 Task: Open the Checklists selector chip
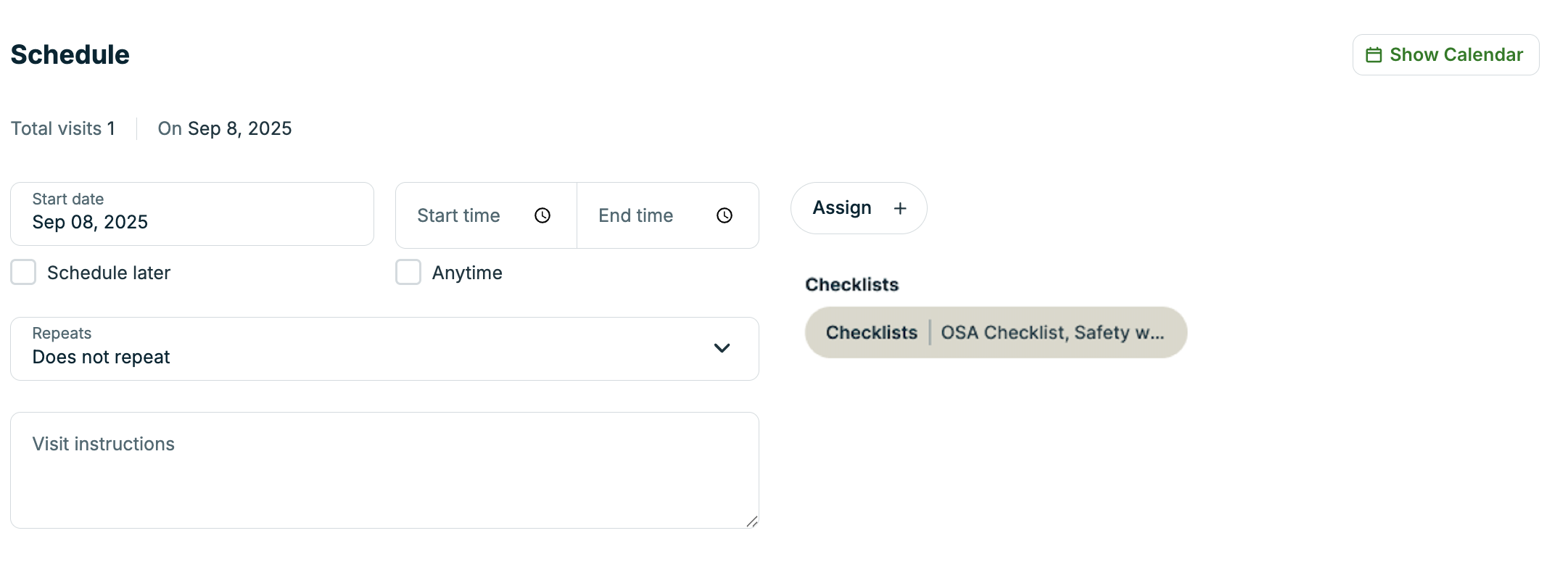pyautogui.click(x=995, y=333)
